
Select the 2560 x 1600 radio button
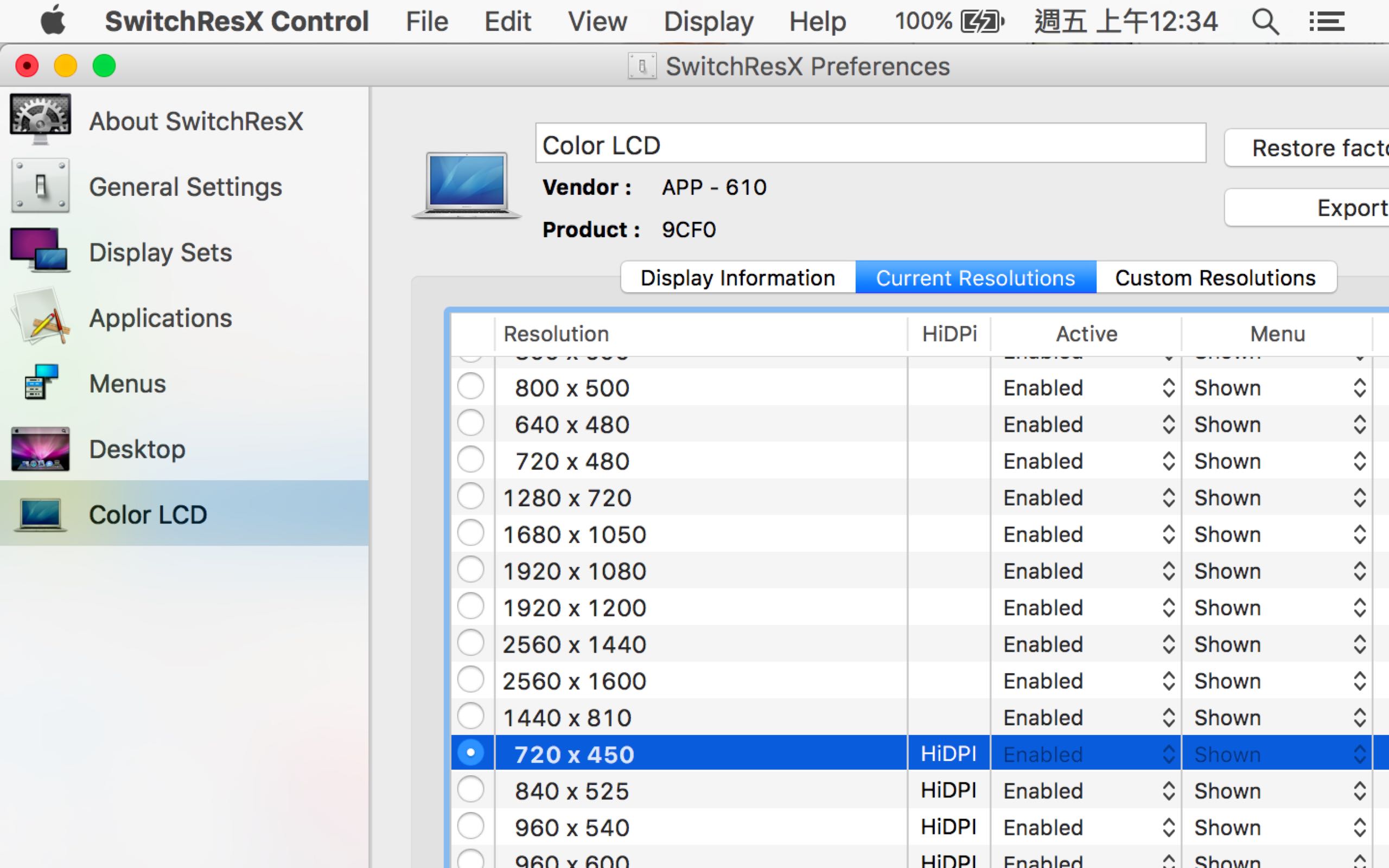point(470,680)
